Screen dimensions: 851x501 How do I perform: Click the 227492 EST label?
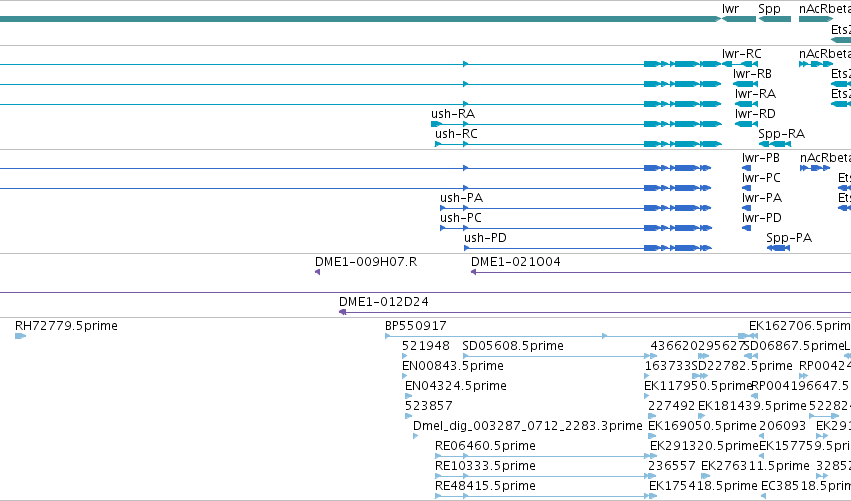[x=671, y=406]
